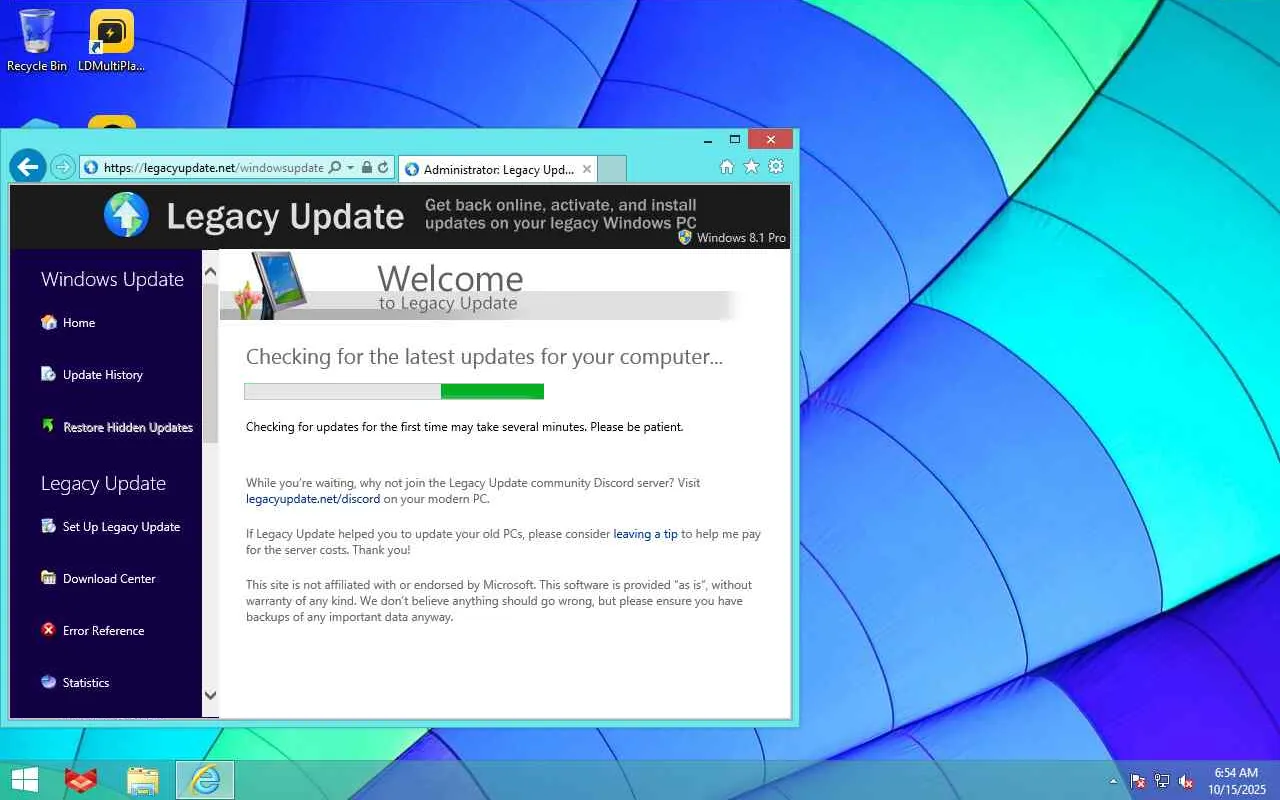Show hidden tray icons with the arrow

click(1113, 781)
